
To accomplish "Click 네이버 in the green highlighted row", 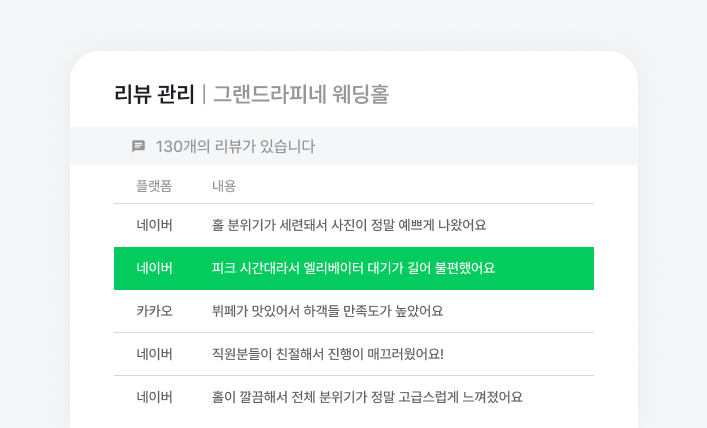I will point(155,268).
